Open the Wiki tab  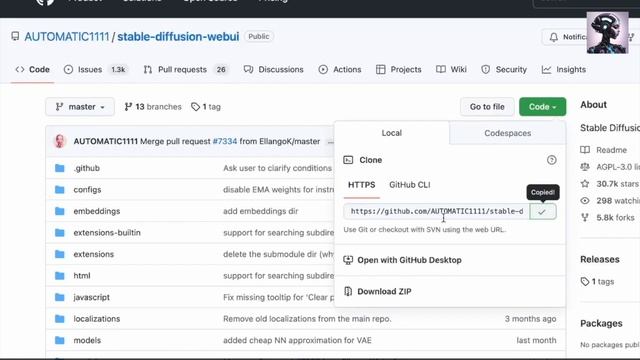(451, 69)
